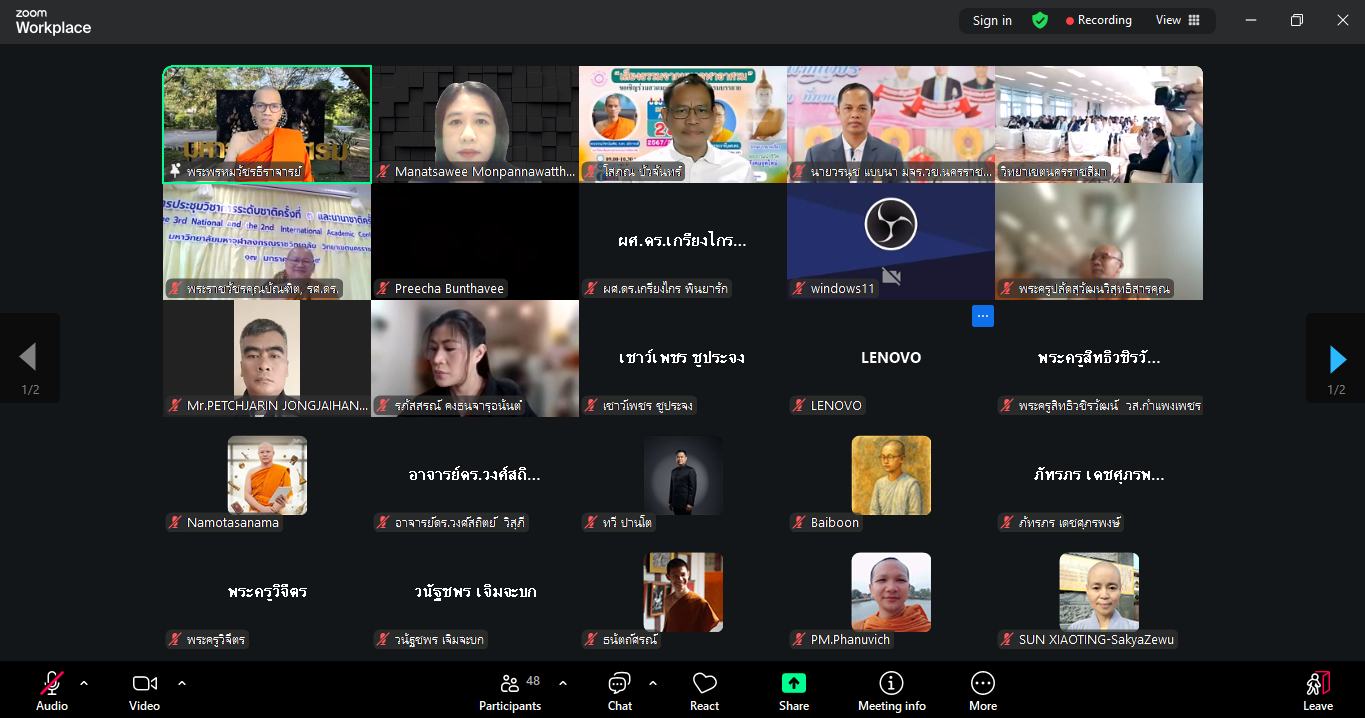Open options on the LENOVO tile

[983, 316]
